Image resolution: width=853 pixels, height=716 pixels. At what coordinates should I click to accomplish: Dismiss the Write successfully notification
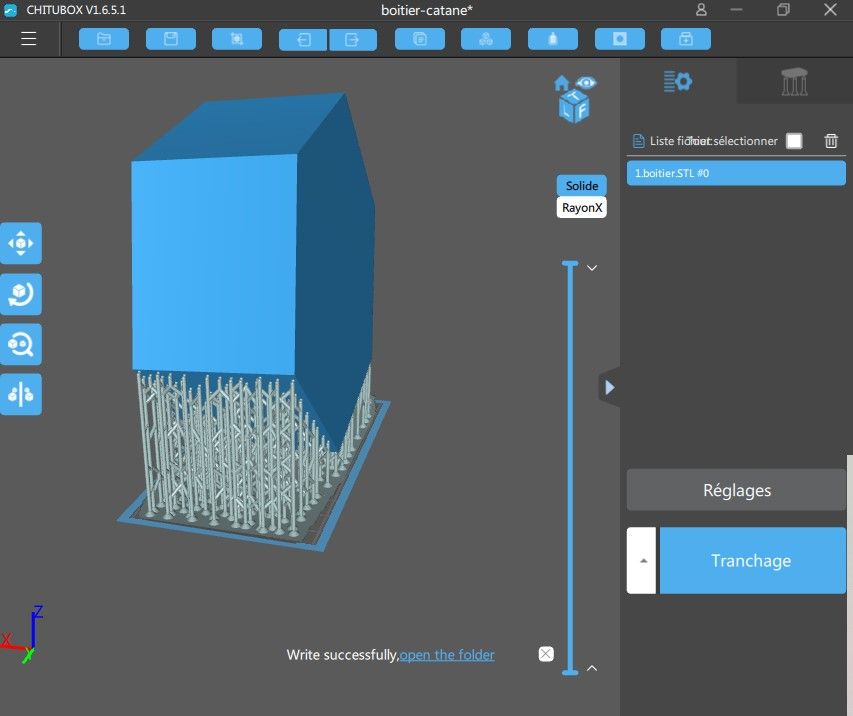click(546, 653)
